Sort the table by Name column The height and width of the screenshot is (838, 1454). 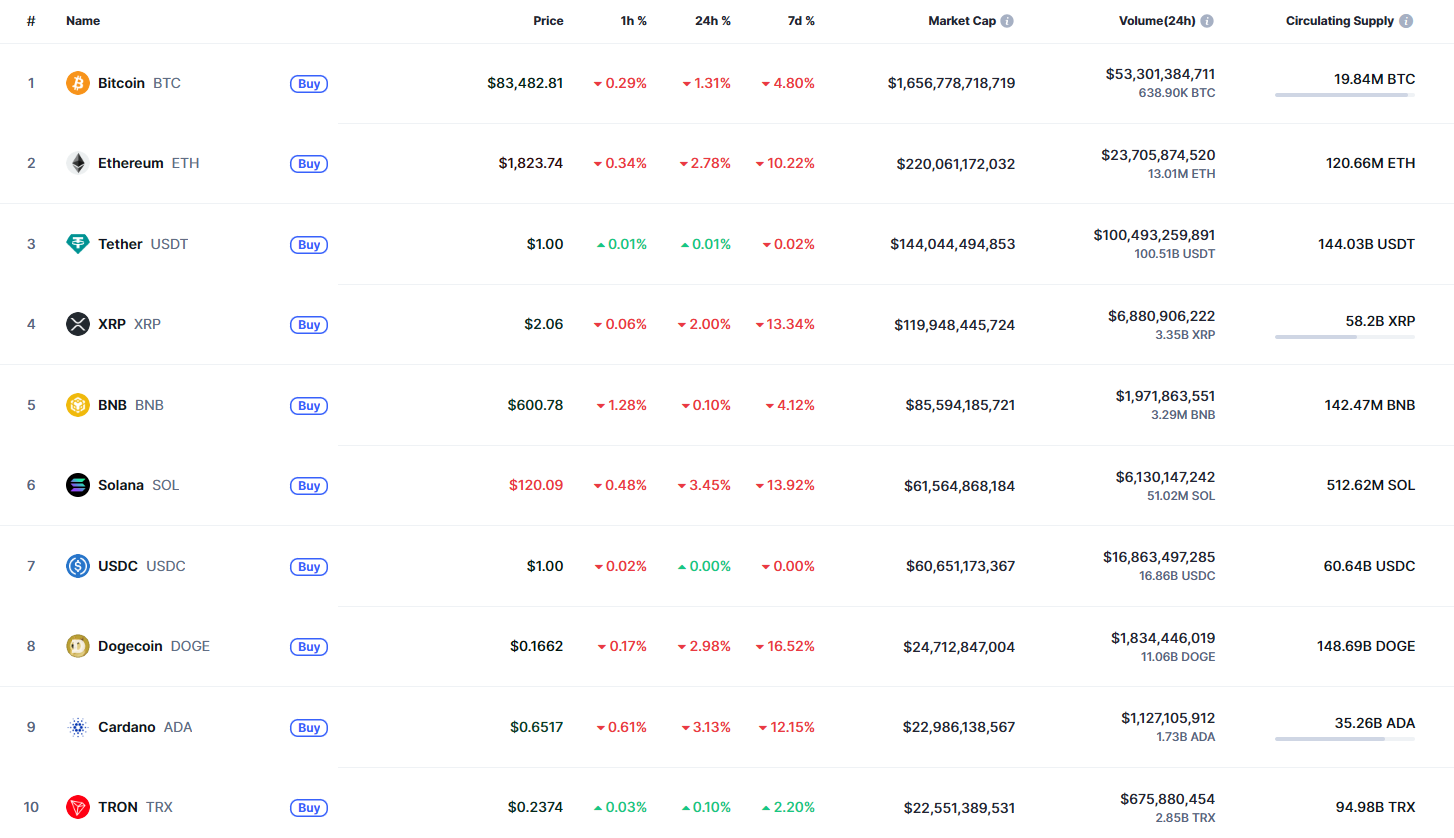(x=83, y=21)
